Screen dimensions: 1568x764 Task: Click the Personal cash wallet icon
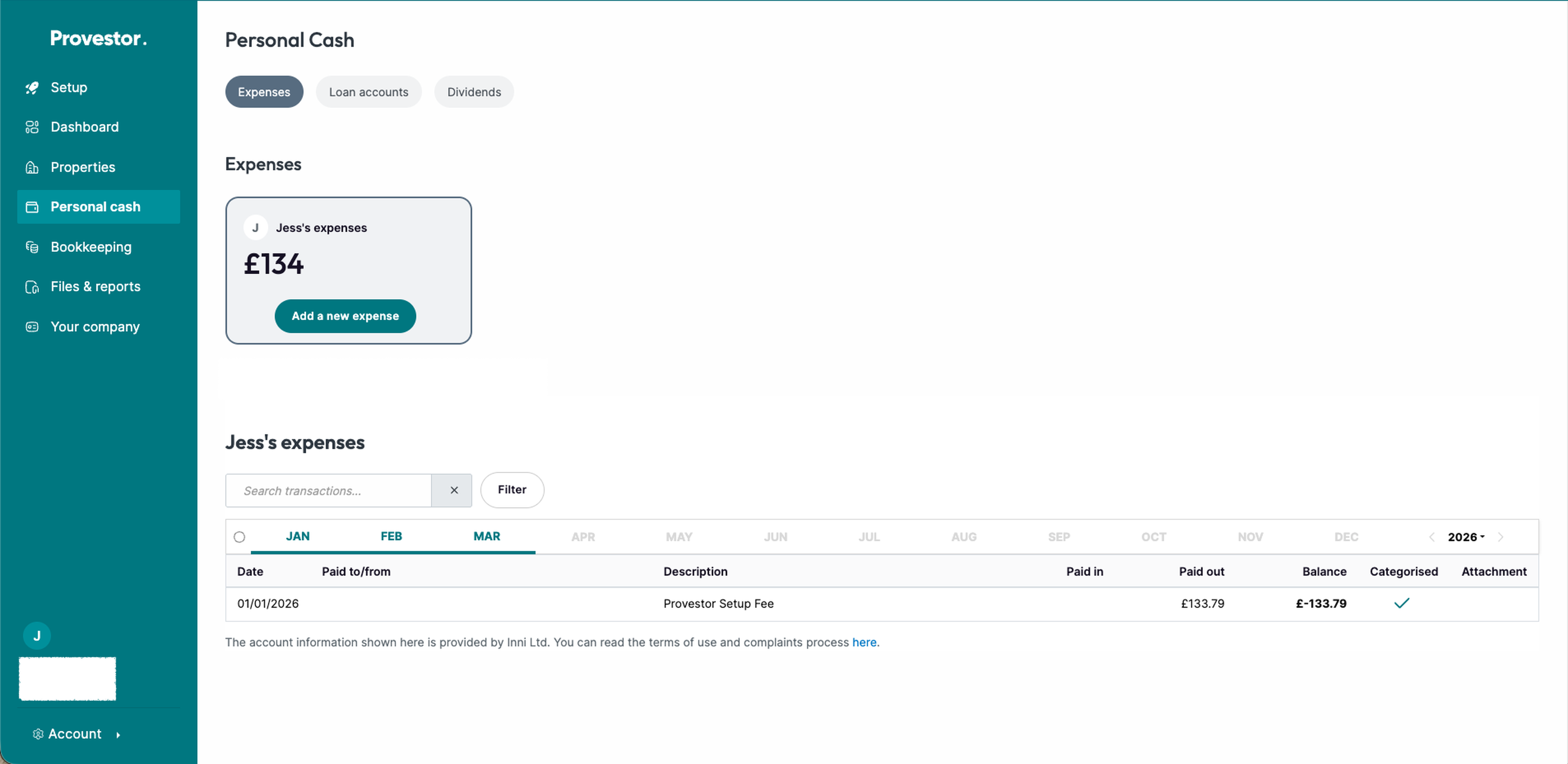click(32, 207)
